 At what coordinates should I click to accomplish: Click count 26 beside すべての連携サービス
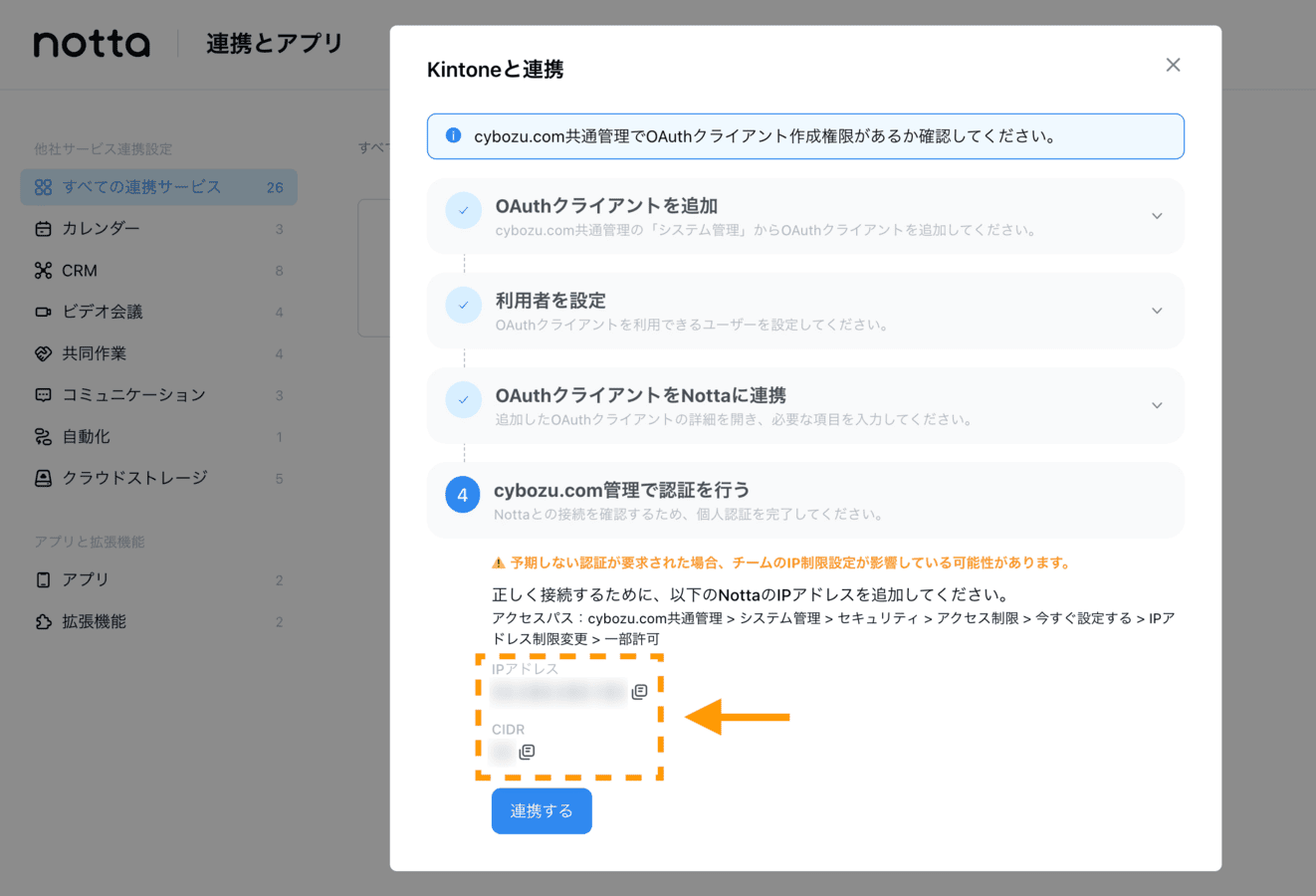pyautogui.click(x=275, y=187)
